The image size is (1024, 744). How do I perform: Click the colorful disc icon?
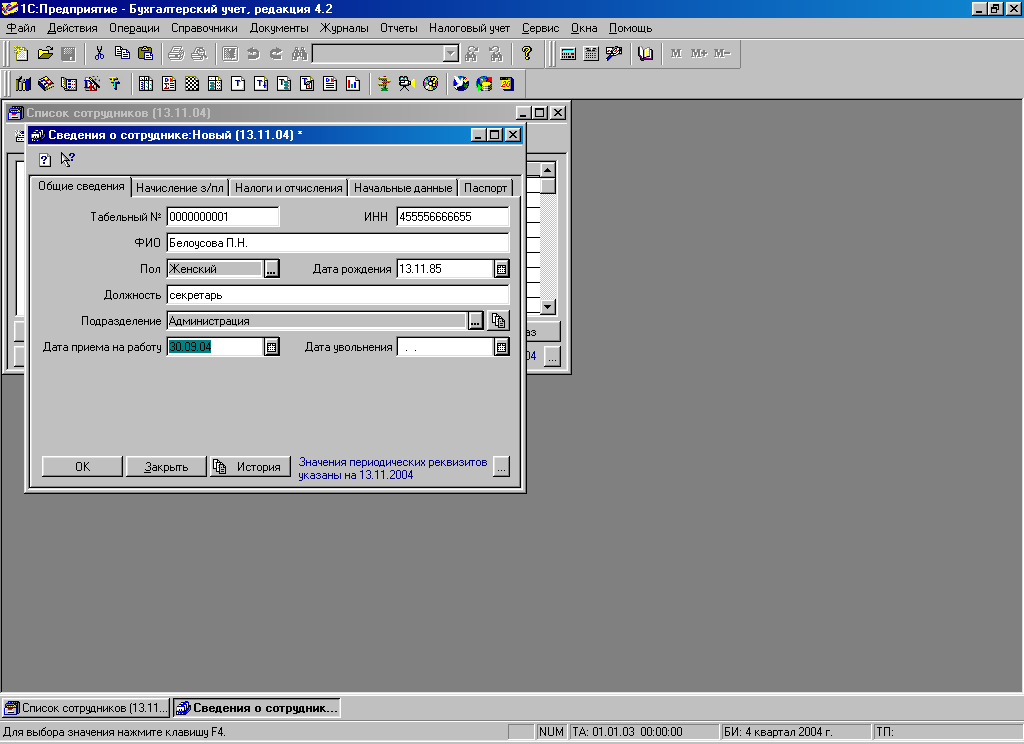point(430,84)
